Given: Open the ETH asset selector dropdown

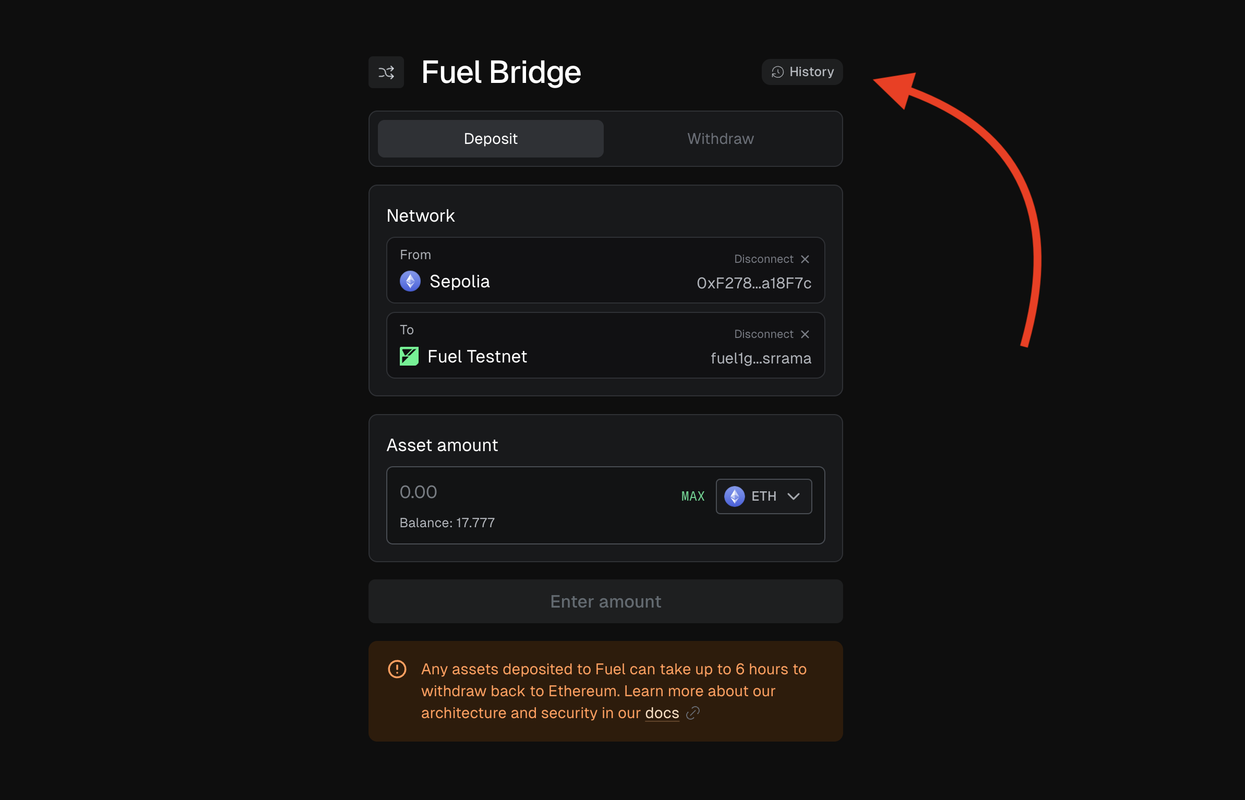Looking at the screenshot, I should tap(764, 496).
